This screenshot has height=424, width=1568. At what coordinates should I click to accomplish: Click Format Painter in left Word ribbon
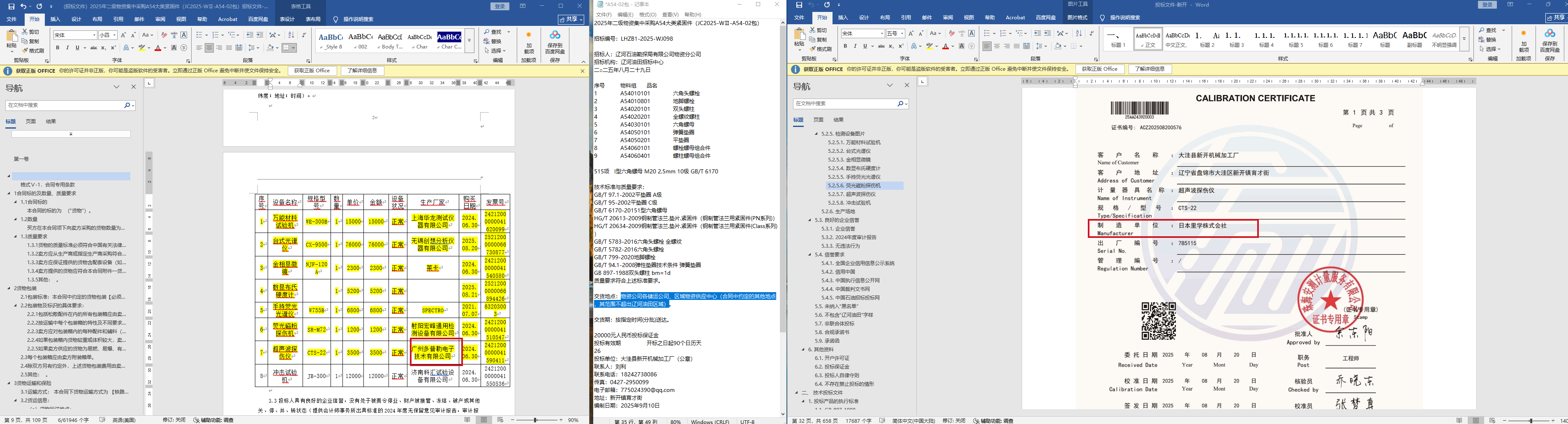coord(33,51)
